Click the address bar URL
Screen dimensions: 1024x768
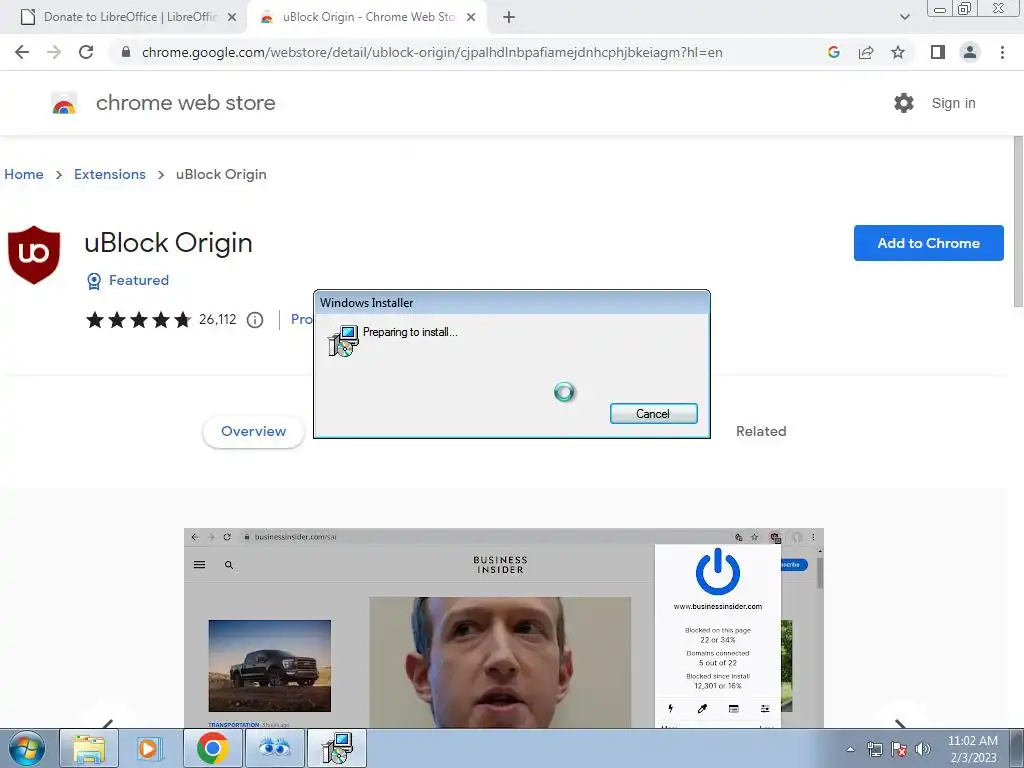[x=432, y=52]
